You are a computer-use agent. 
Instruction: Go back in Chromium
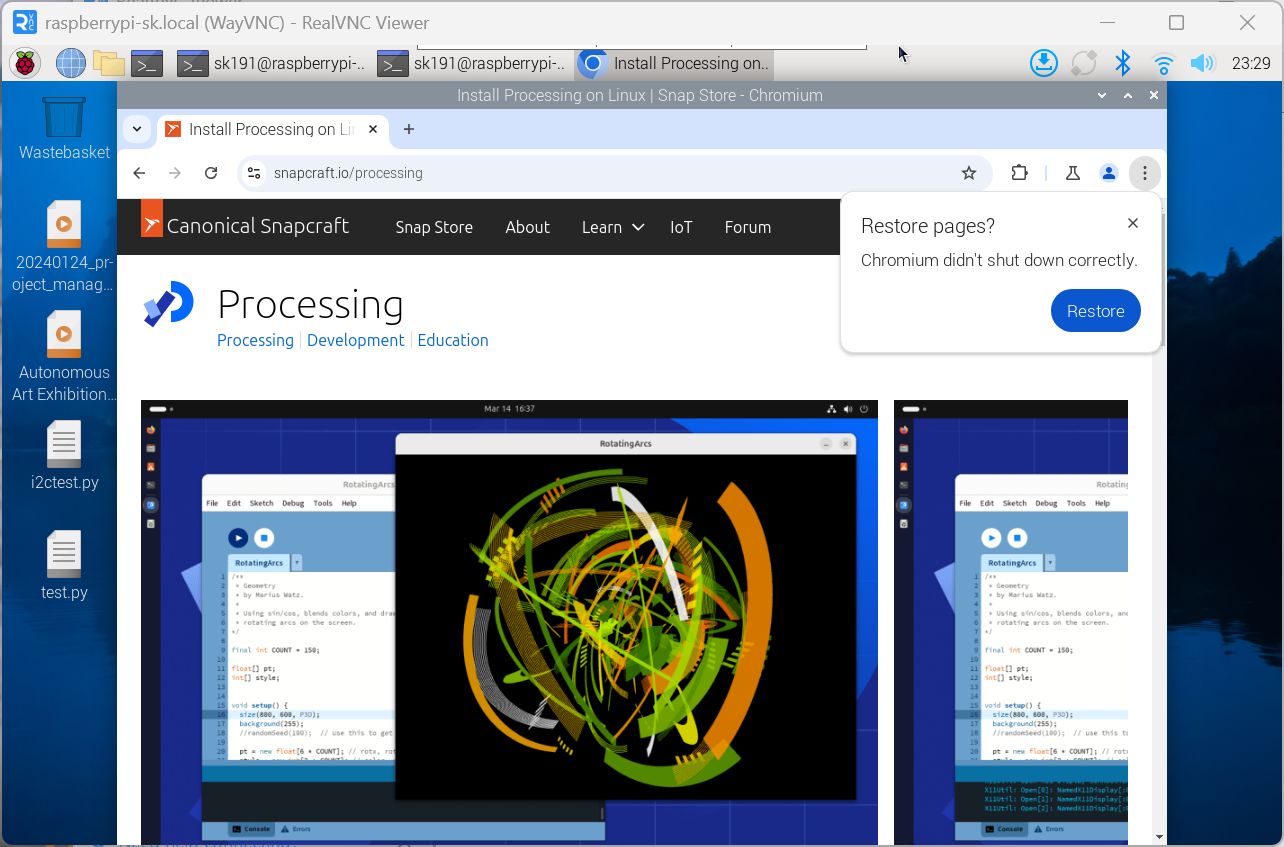pyautogui.click(x=139, y=173)
